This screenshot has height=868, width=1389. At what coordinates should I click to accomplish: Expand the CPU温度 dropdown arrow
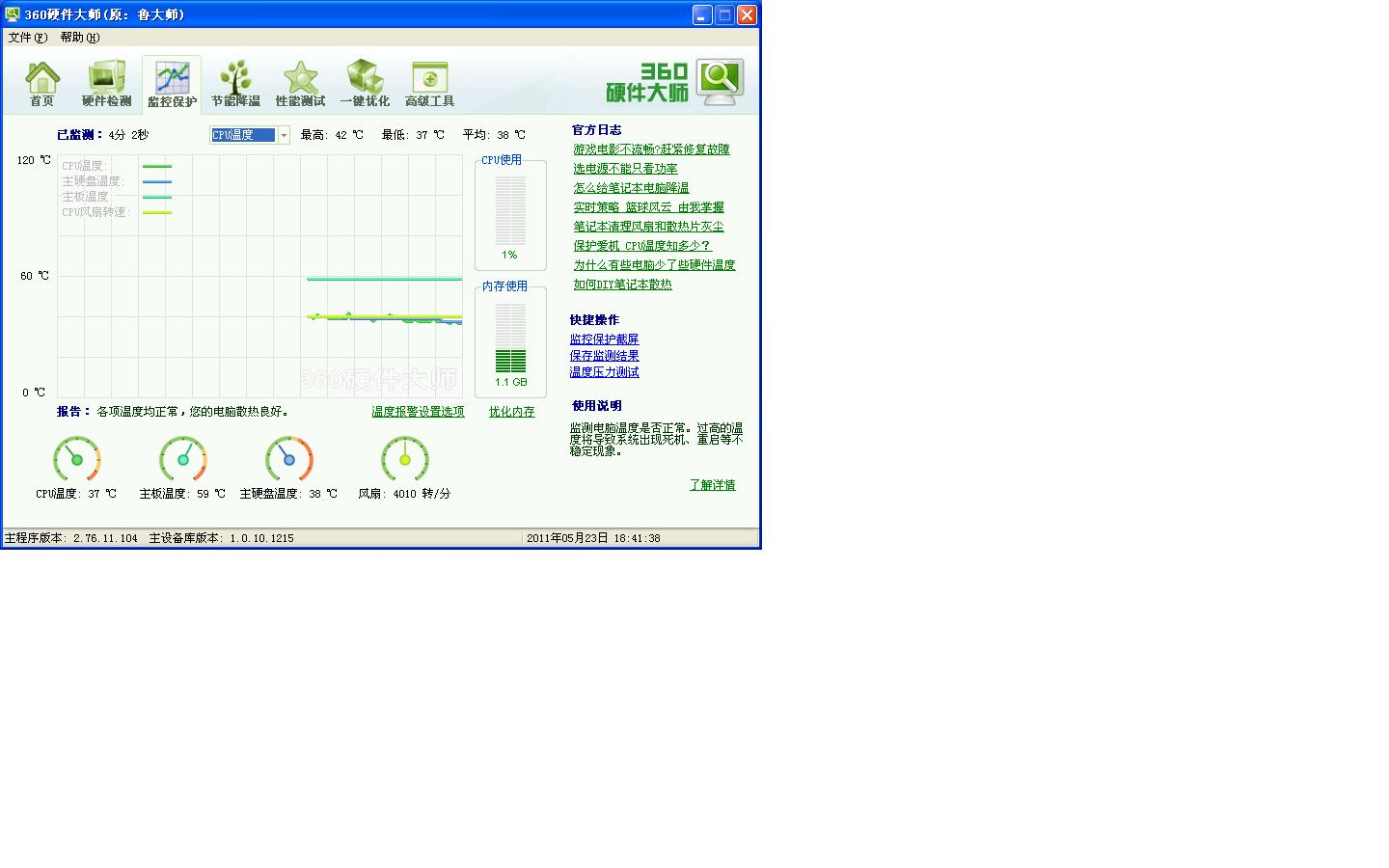(284, 135)
